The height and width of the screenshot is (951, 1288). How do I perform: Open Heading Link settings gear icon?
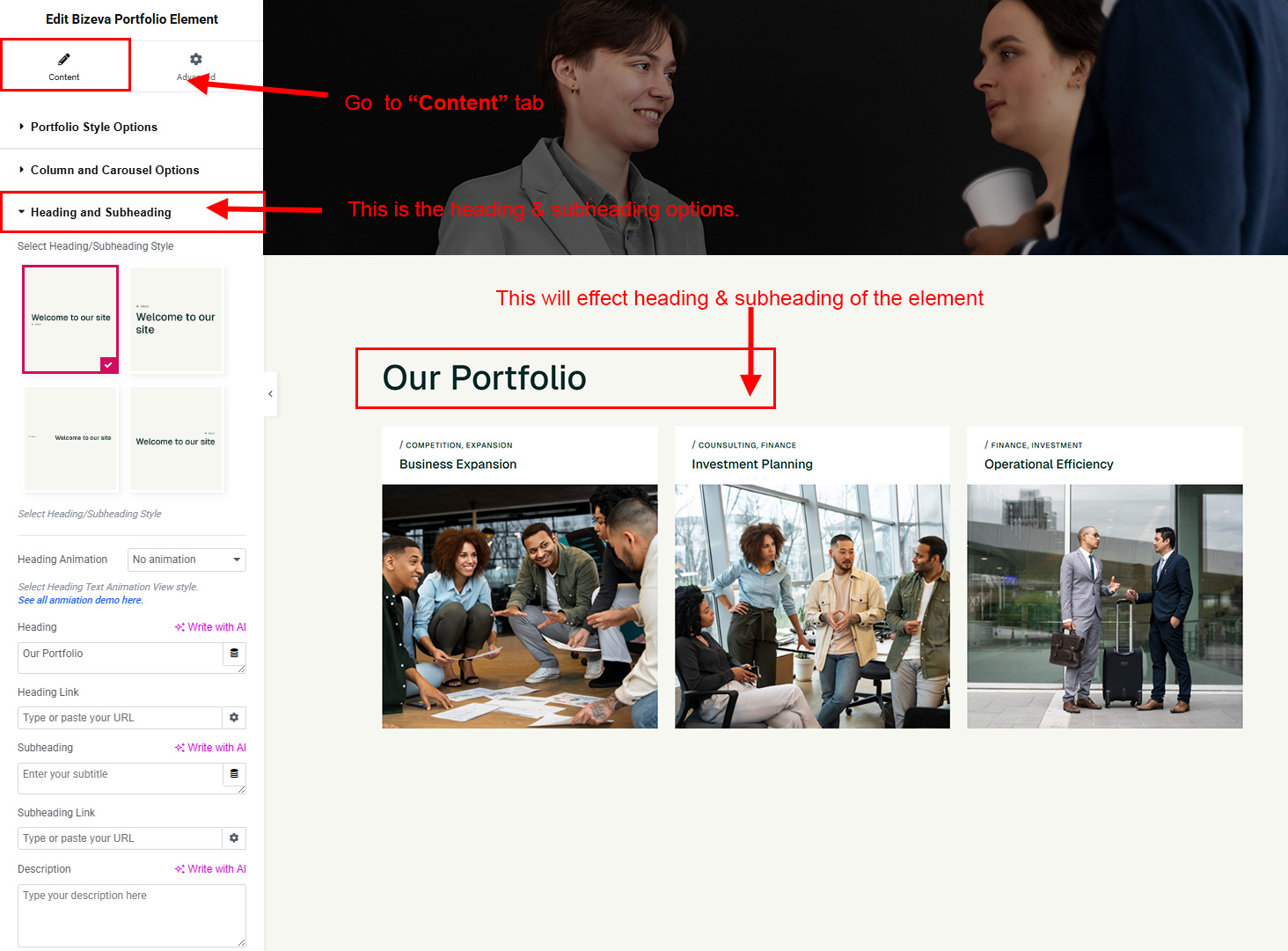coord(234,718)
